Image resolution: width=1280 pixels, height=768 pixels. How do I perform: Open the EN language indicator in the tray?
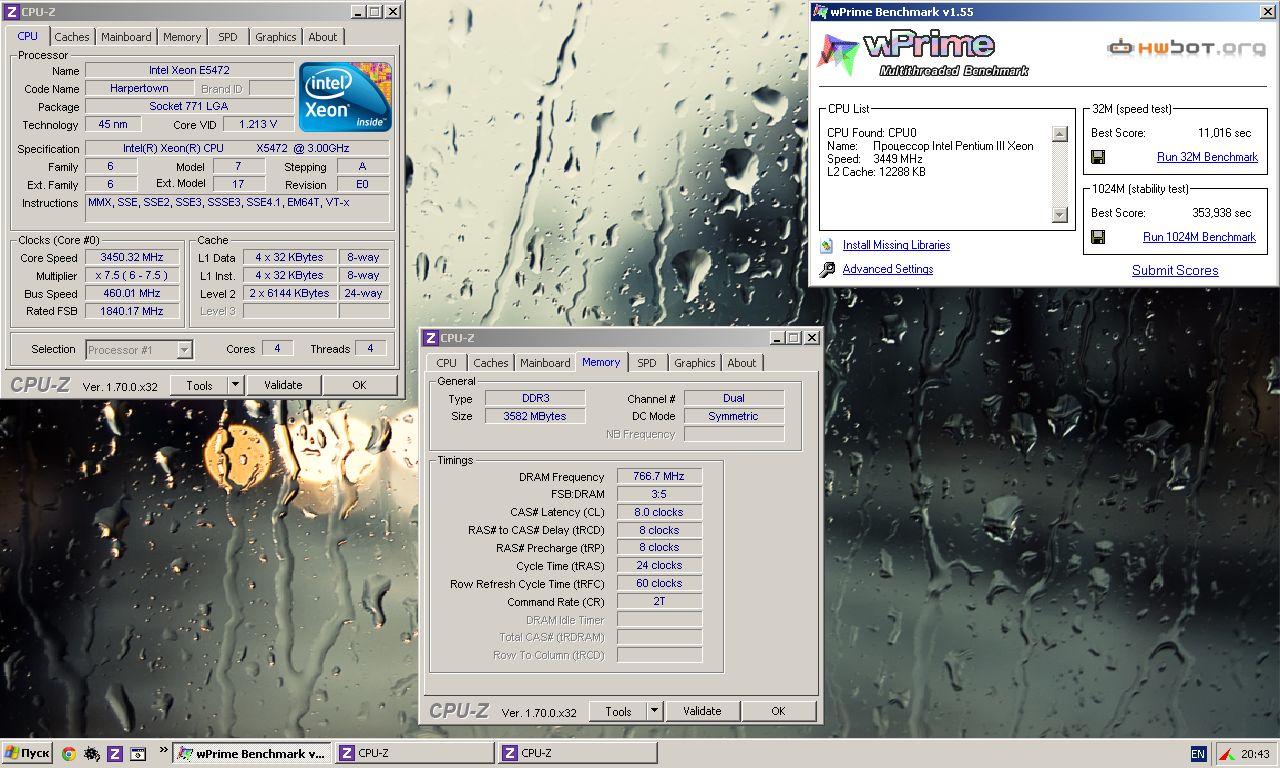tap(1198, 754)
